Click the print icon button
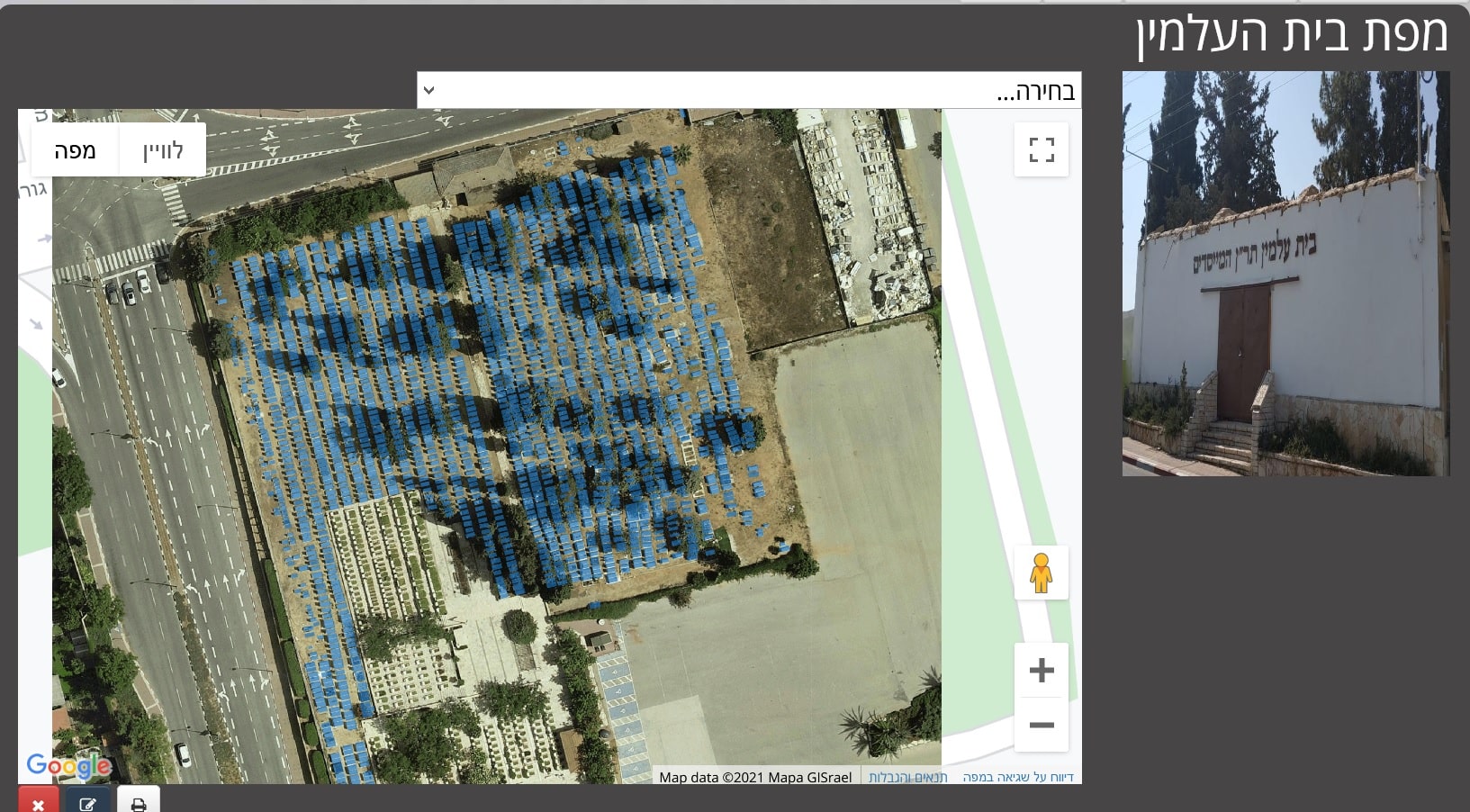Image resolution: width=1470 pixels, height=812 pixels. (139, 803)
